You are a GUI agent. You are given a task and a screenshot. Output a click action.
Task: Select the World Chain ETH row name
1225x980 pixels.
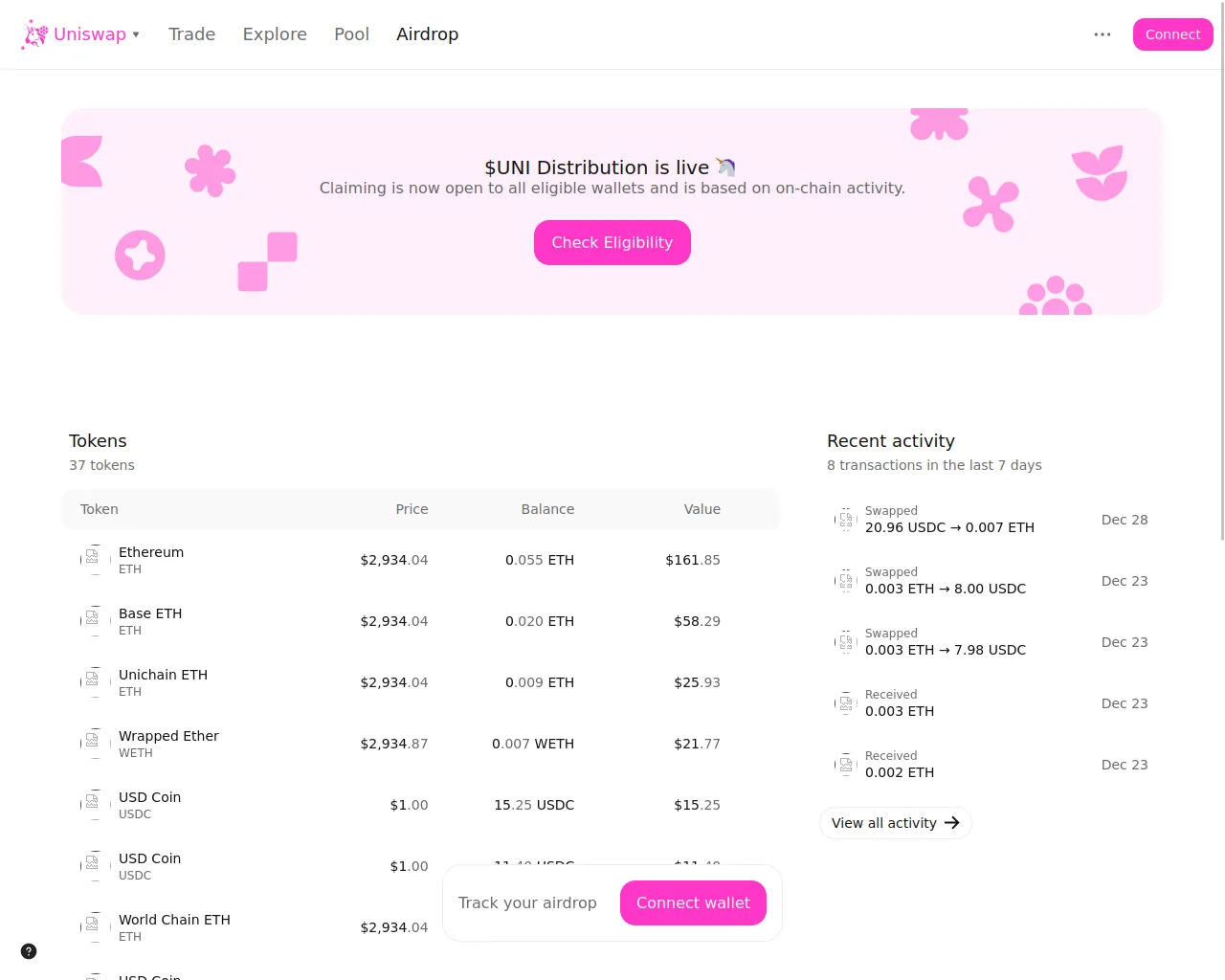174,920
